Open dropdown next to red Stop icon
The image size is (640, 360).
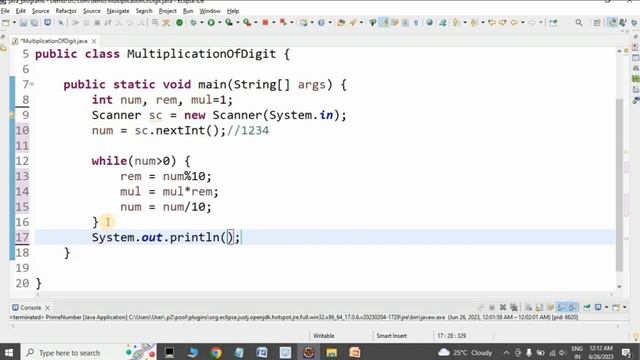[x=273, y=23]
